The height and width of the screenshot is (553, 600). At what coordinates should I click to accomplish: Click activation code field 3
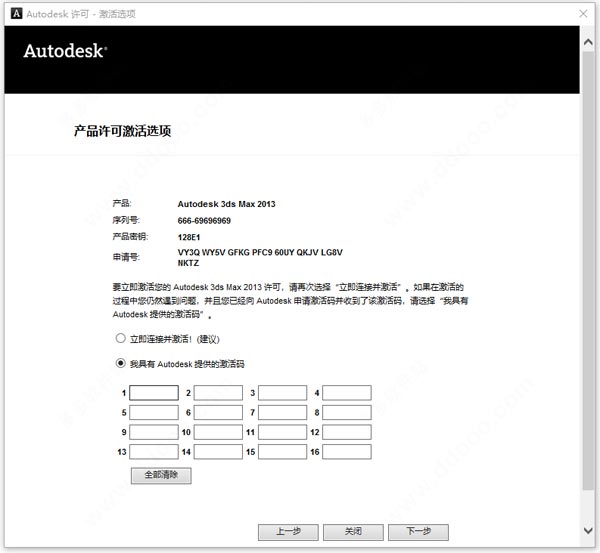[x=282, y=393]
